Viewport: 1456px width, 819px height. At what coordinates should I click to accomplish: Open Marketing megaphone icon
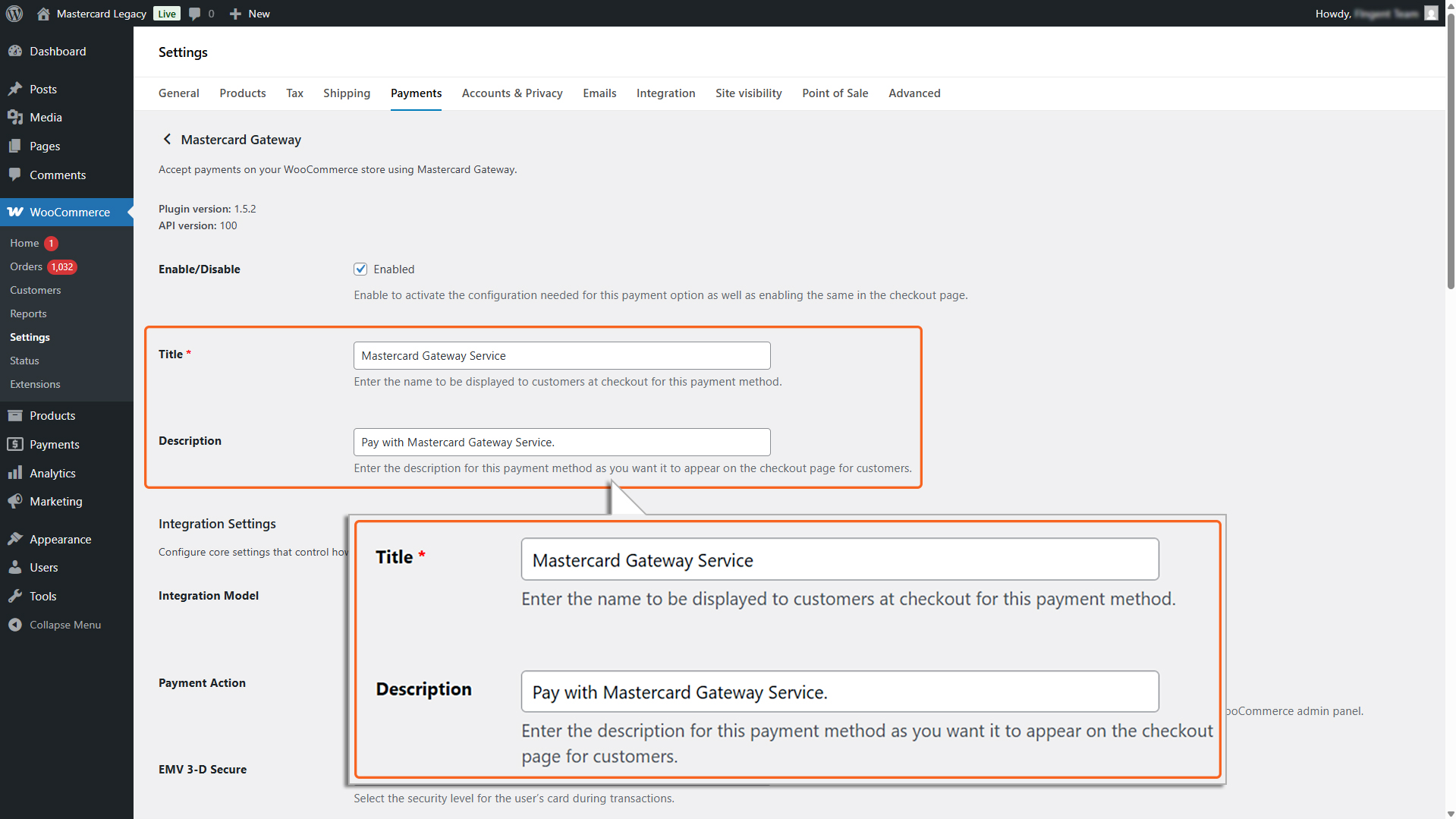click(15, 502)
